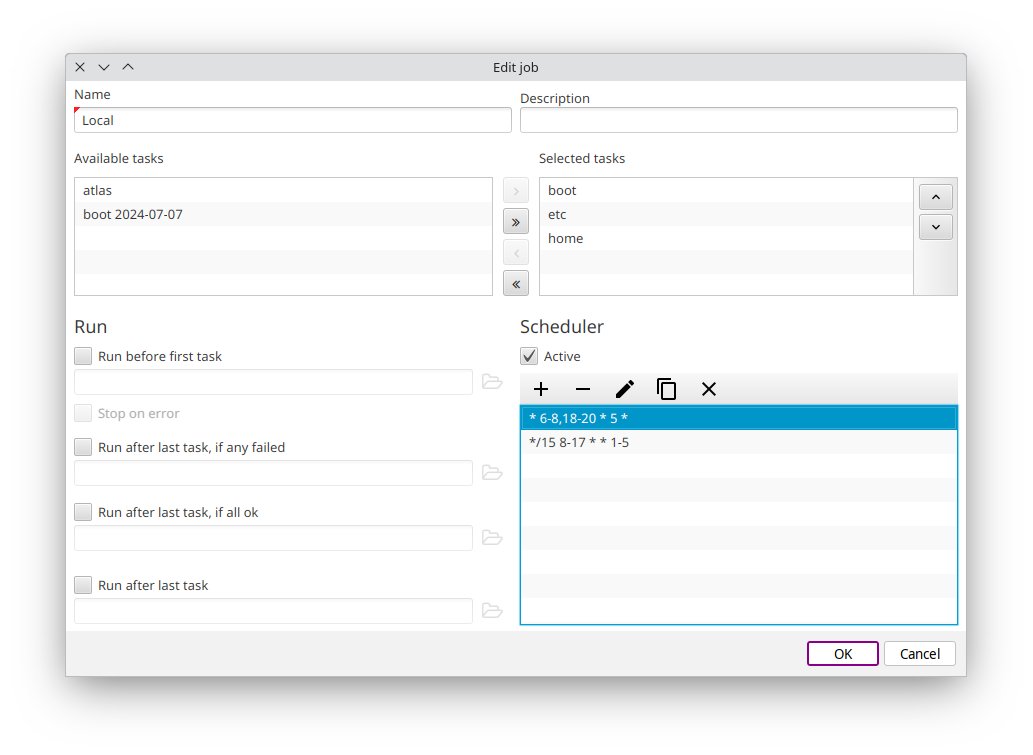Open file browser for Run after last task
This screenshot has height=755, width=1033.
[492, 611]
